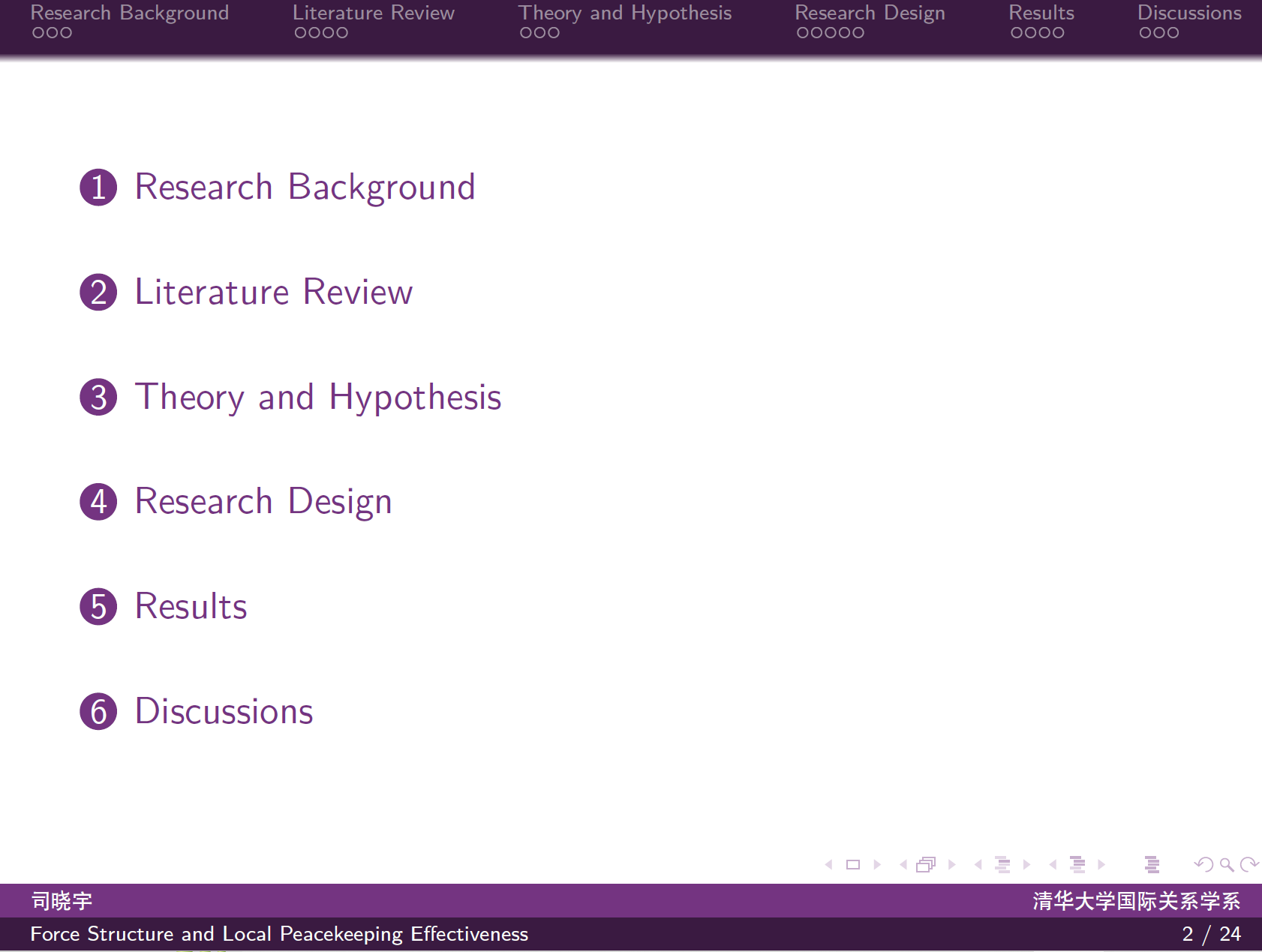Viewport: 1262px width, 952px height.
Task: Click the slide rectangle navigation icon
Action: 853,865
